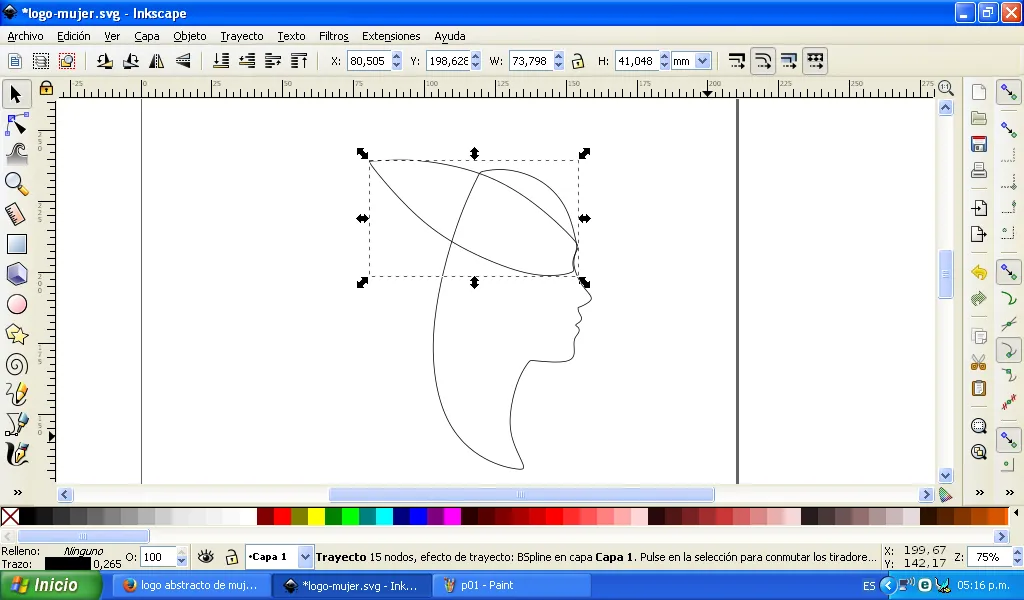1024x600 pixels.
Task: Select the Measure ruler tool
Action: pyautogui.click(x=16, y=214)
